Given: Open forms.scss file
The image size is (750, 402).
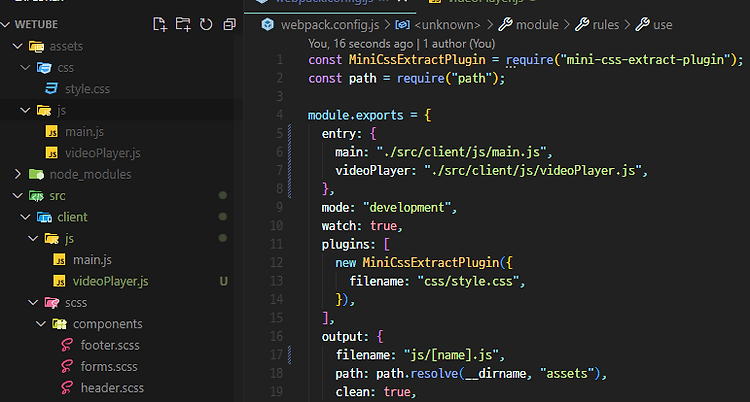Looking at the screenshot, I should point(109,367).
